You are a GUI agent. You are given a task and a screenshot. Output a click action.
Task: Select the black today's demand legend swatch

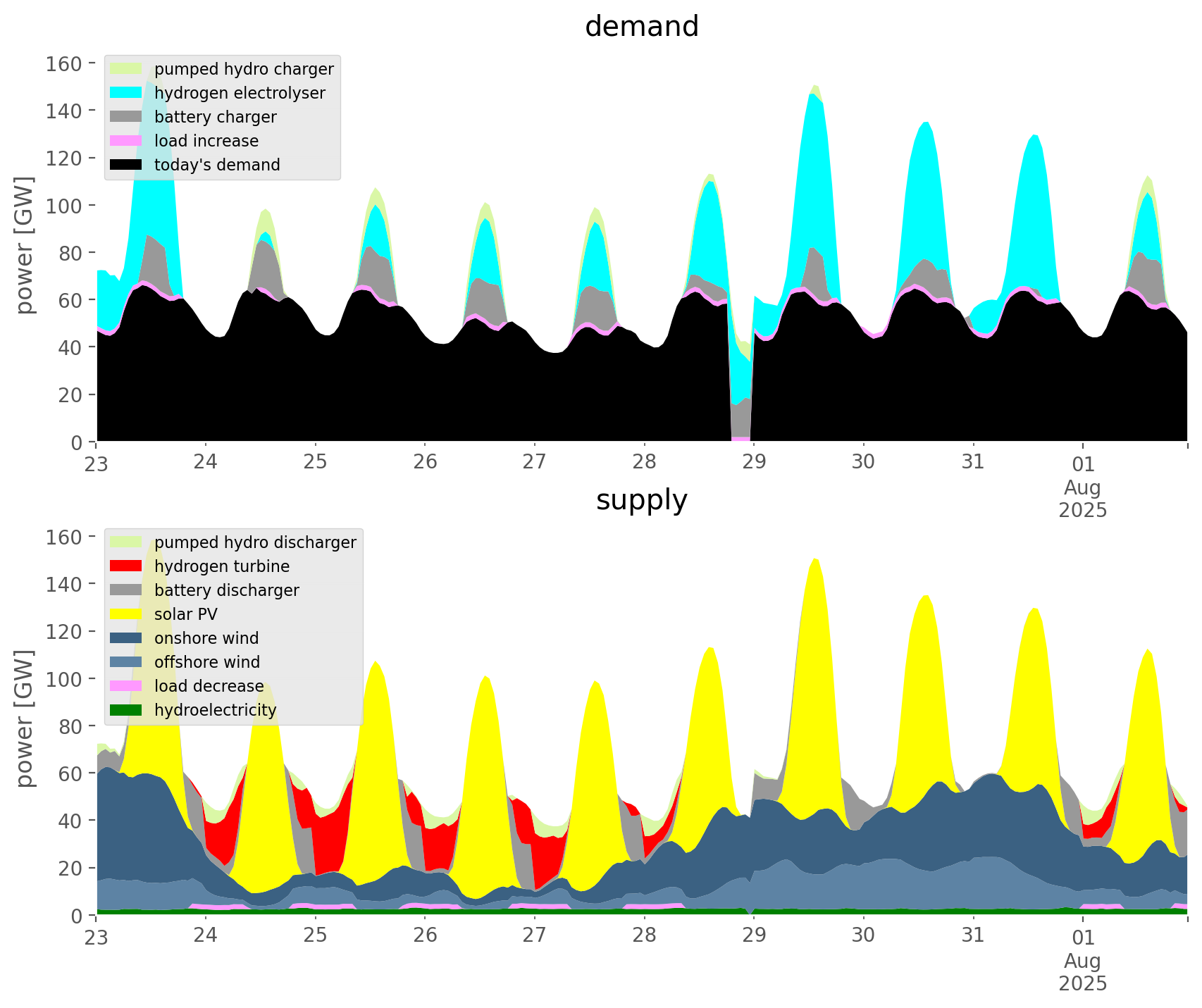click(x=126, y=165)
